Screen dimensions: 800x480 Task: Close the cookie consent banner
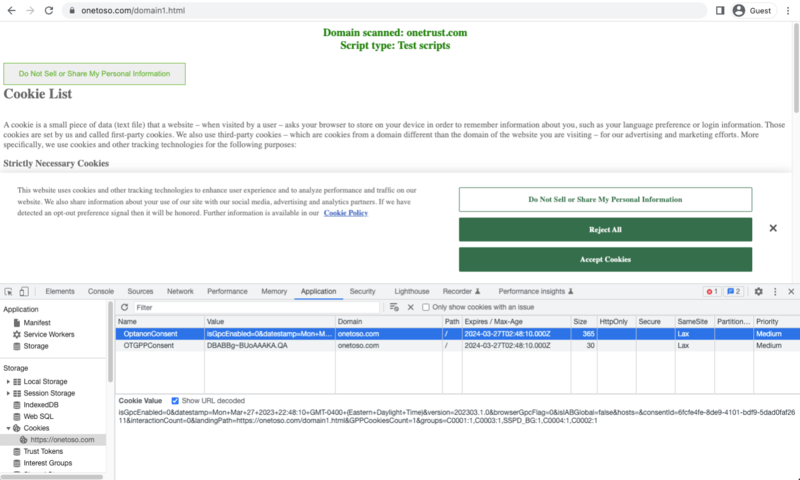coord(772,229)
